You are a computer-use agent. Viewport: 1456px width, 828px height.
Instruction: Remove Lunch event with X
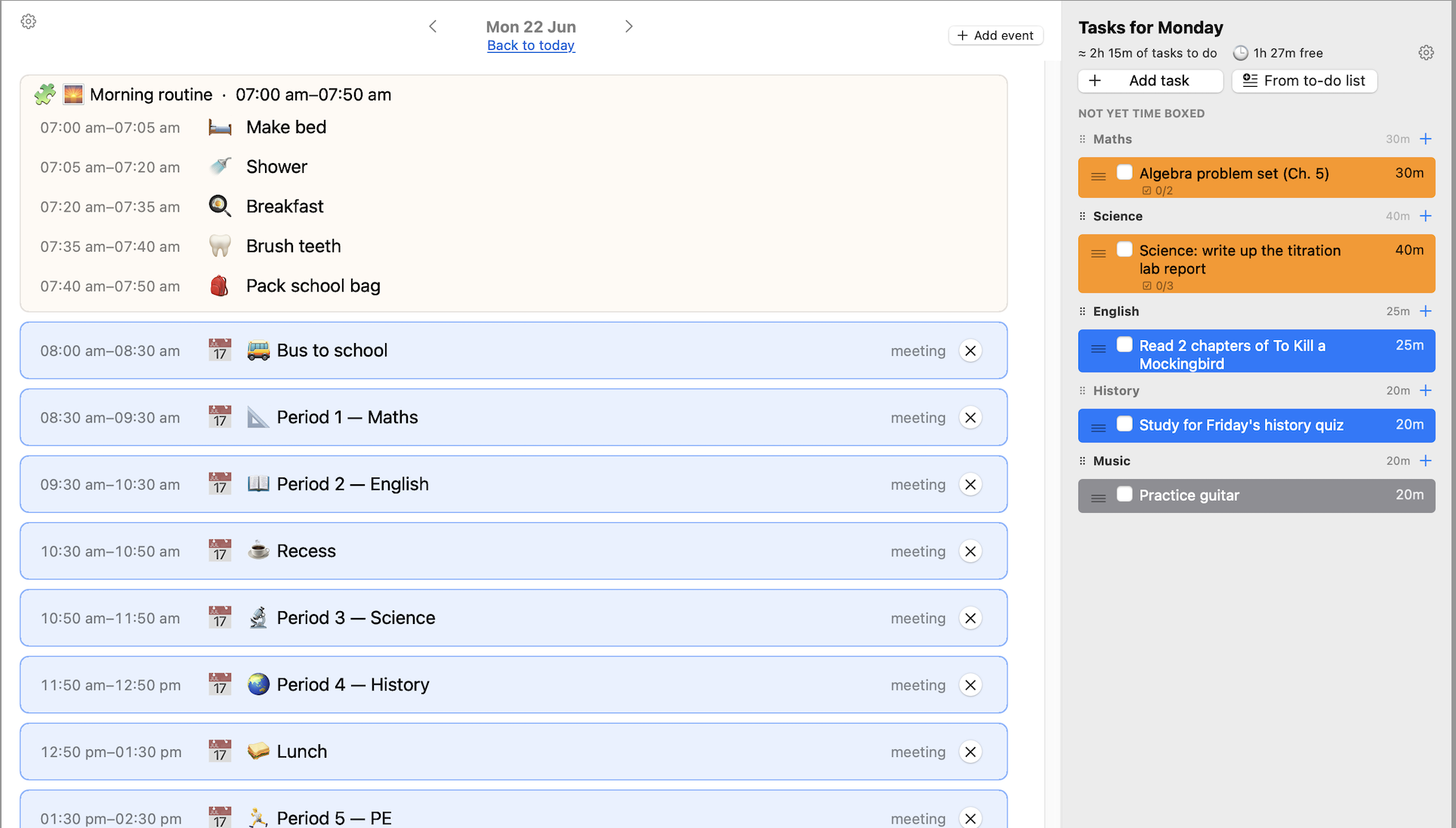970,752
